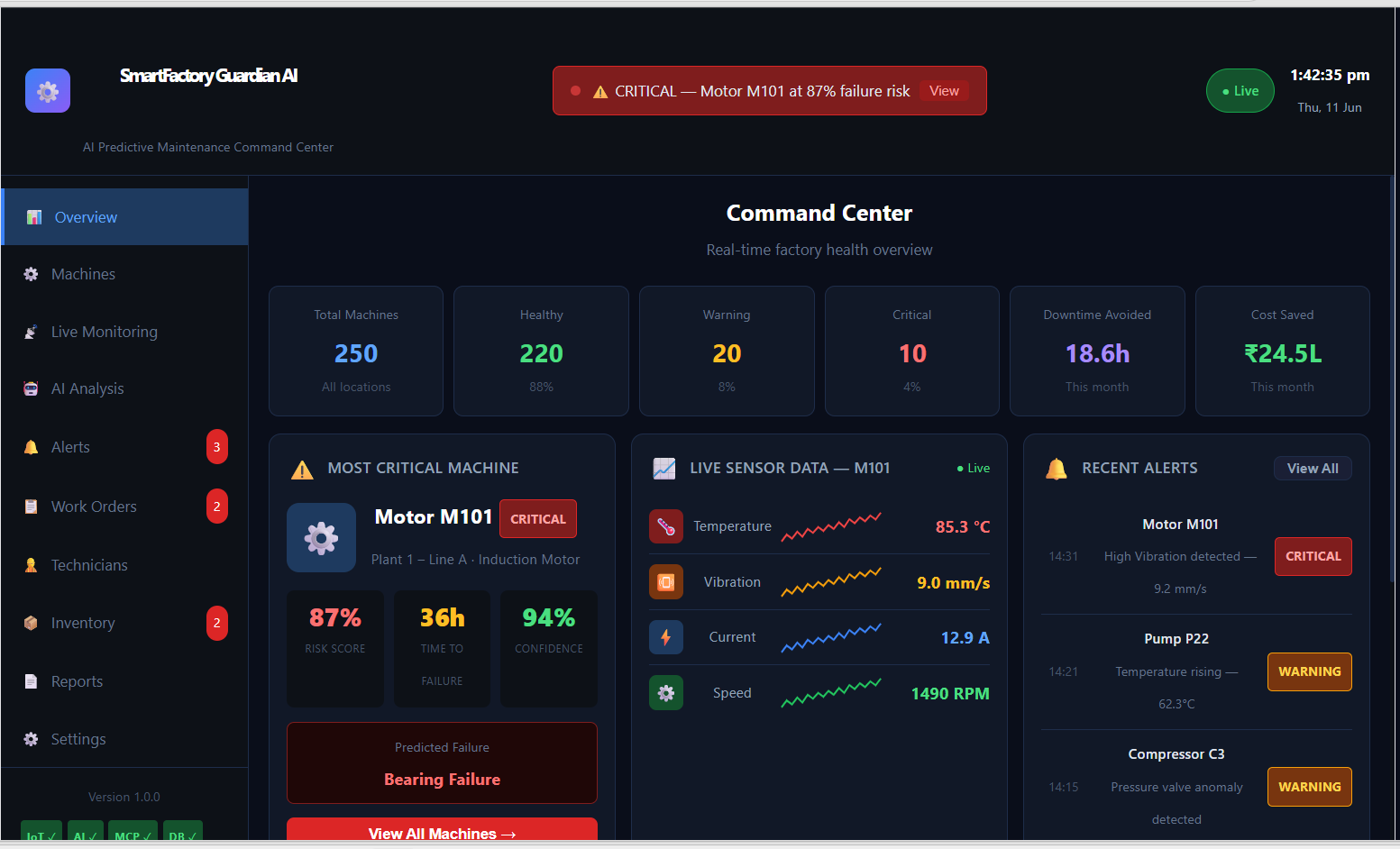The width and height of the screenshot is (1400, 849).
Task: Select Work Orders in the sidebar
Action: pyautogui.click(x=124, y=507)
